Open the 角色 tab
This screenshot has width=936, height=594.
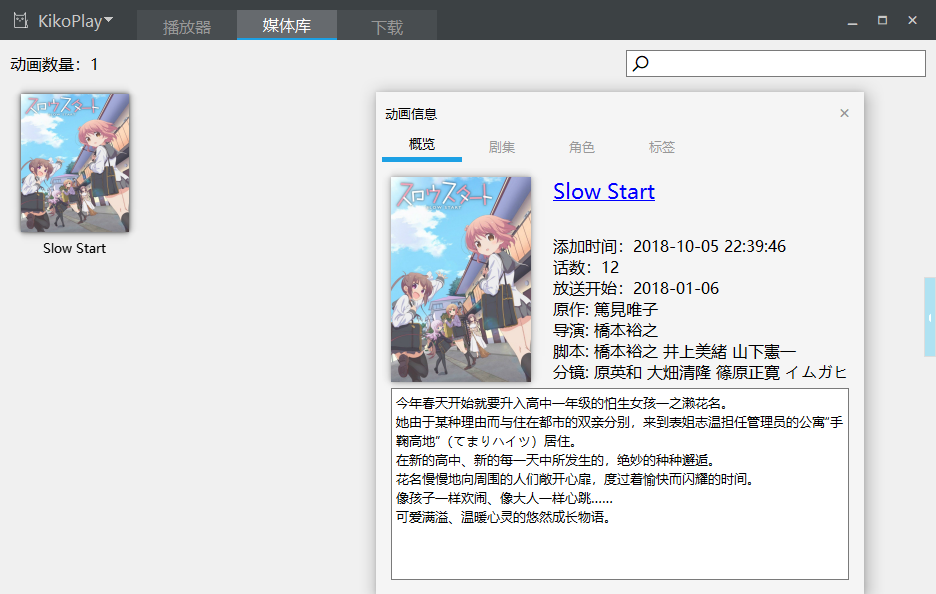(581, 147)
